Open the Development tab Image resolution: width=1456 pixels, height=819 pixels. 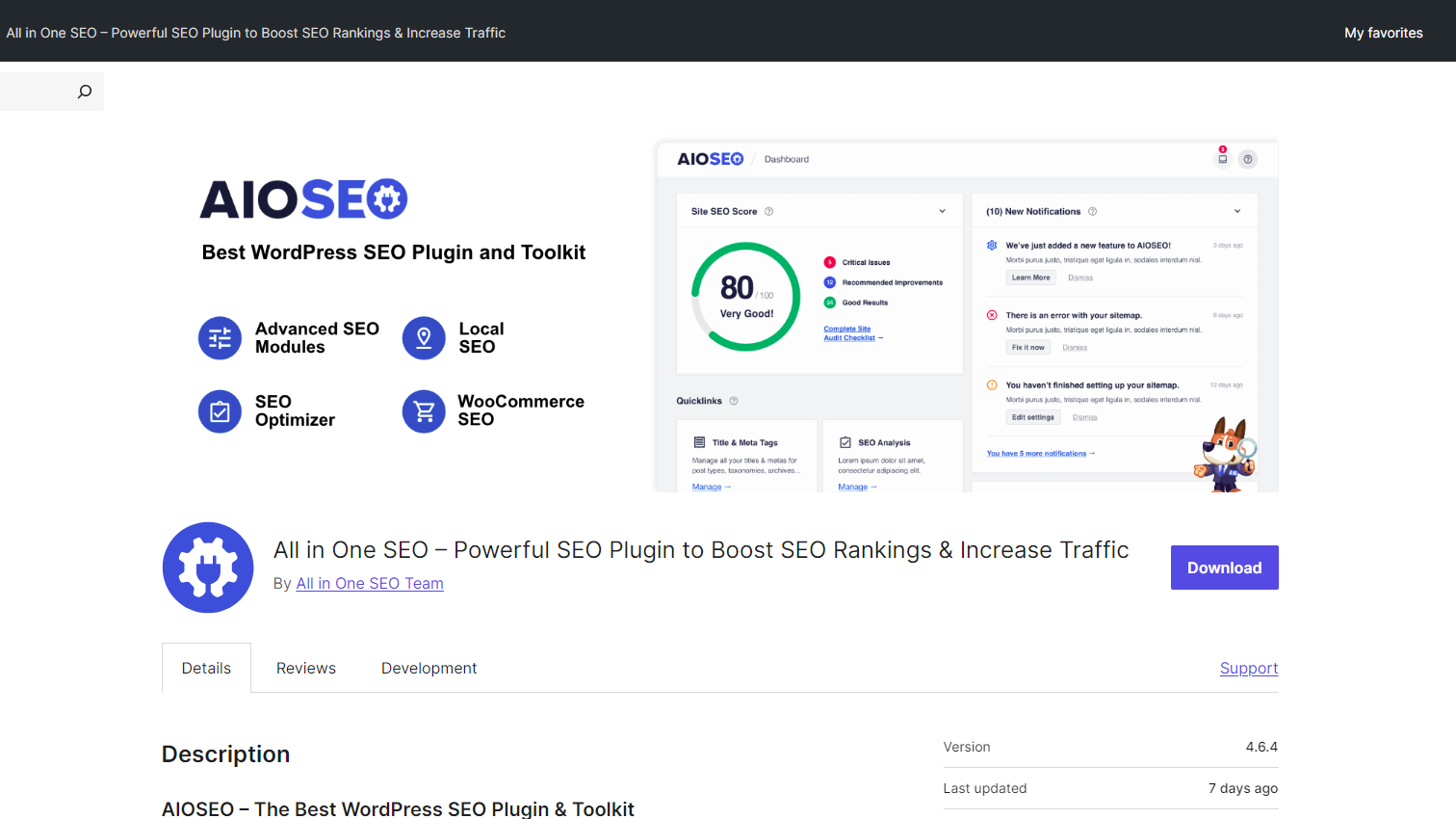click(x=429, y=668)
